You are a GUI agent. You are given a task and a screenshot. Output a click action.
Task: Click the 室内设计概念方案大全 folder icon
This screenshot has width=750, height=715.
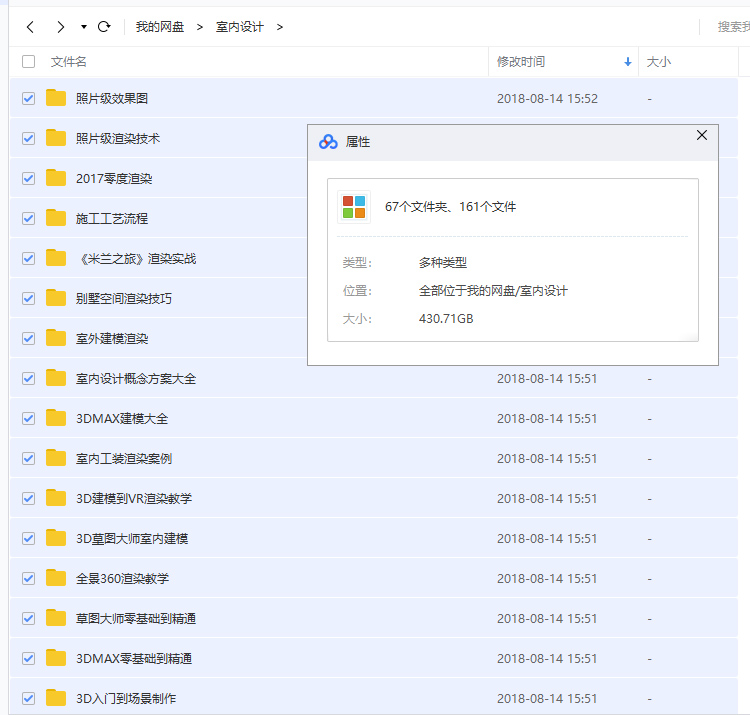click(x=56, y=378)
